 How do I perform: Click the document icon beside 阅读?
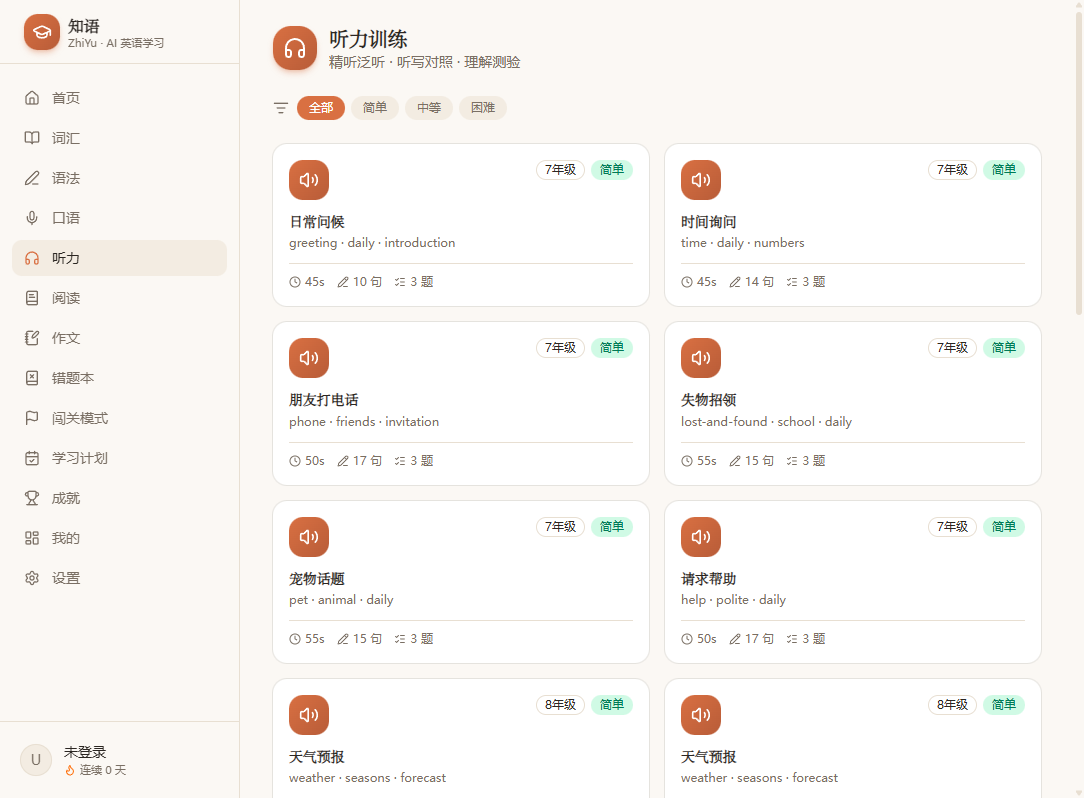[x=32, y=298]
